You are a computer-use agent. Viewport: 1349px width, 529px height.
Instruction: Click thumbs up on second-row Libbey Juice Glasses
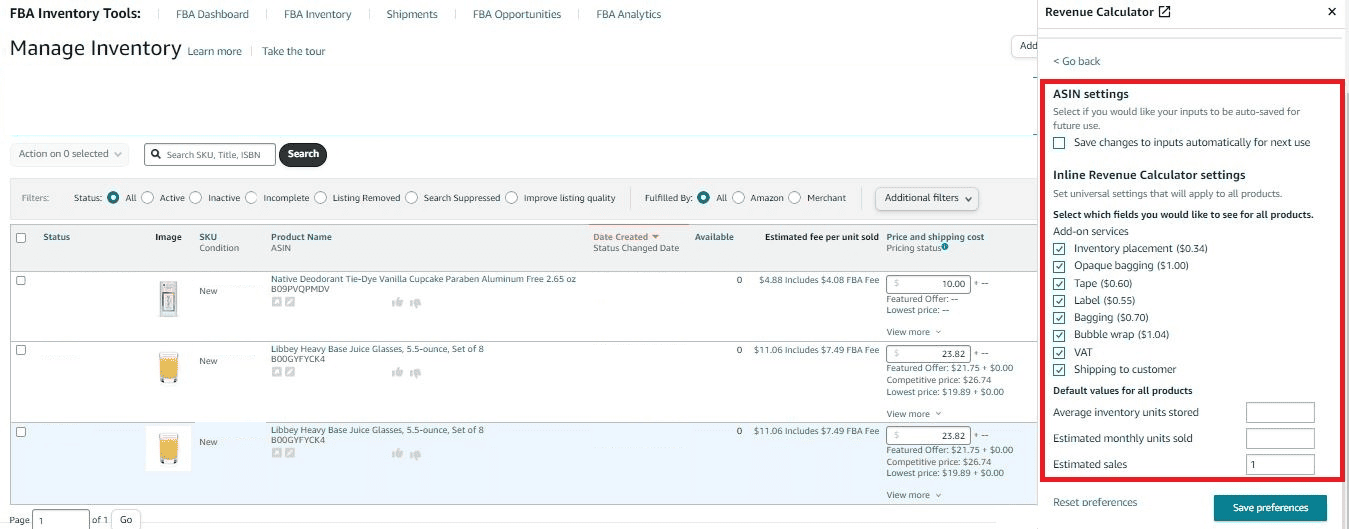[397, 372]
